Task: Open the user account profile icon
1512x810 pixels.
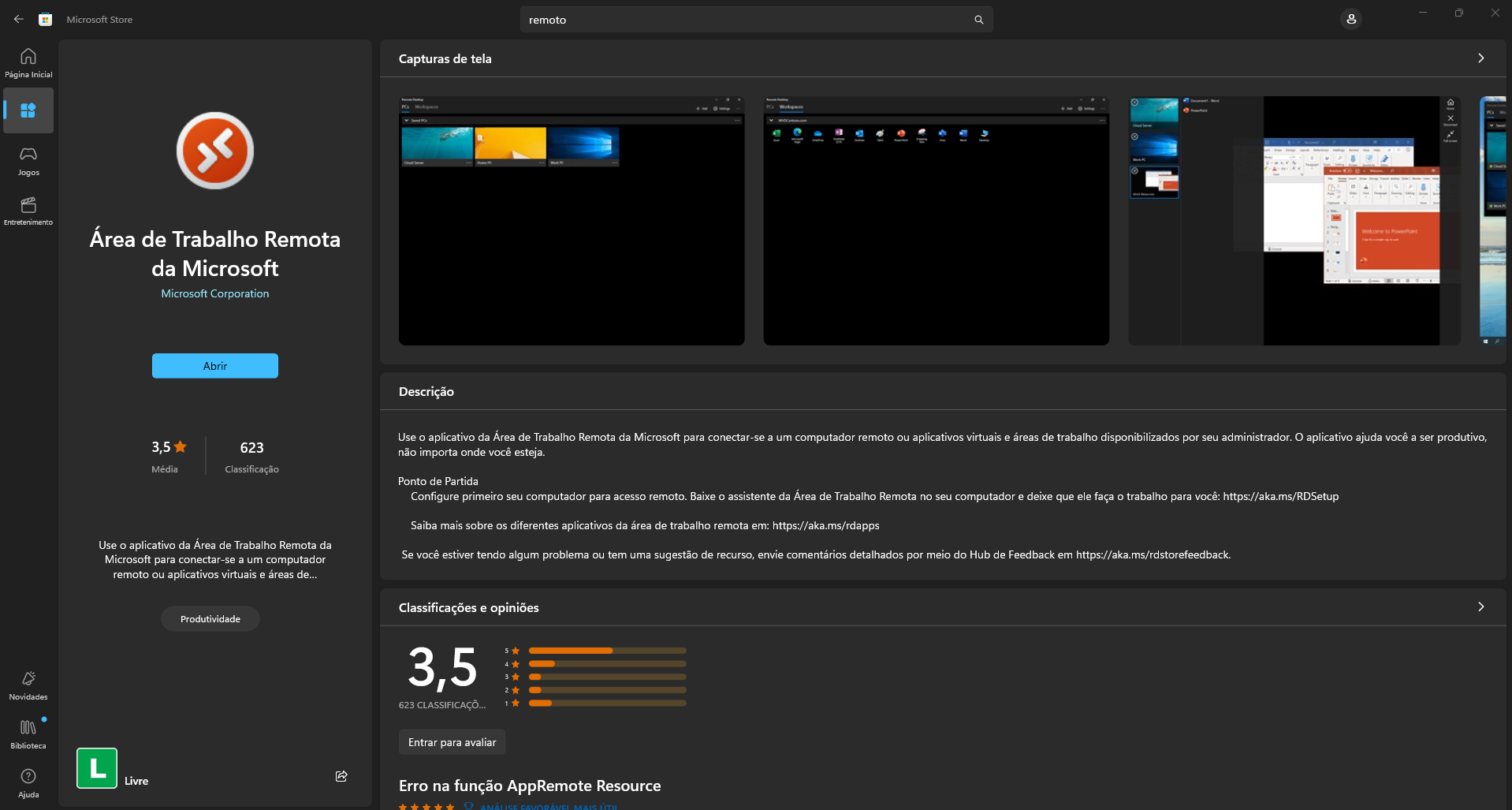Action: point(1350,19)
